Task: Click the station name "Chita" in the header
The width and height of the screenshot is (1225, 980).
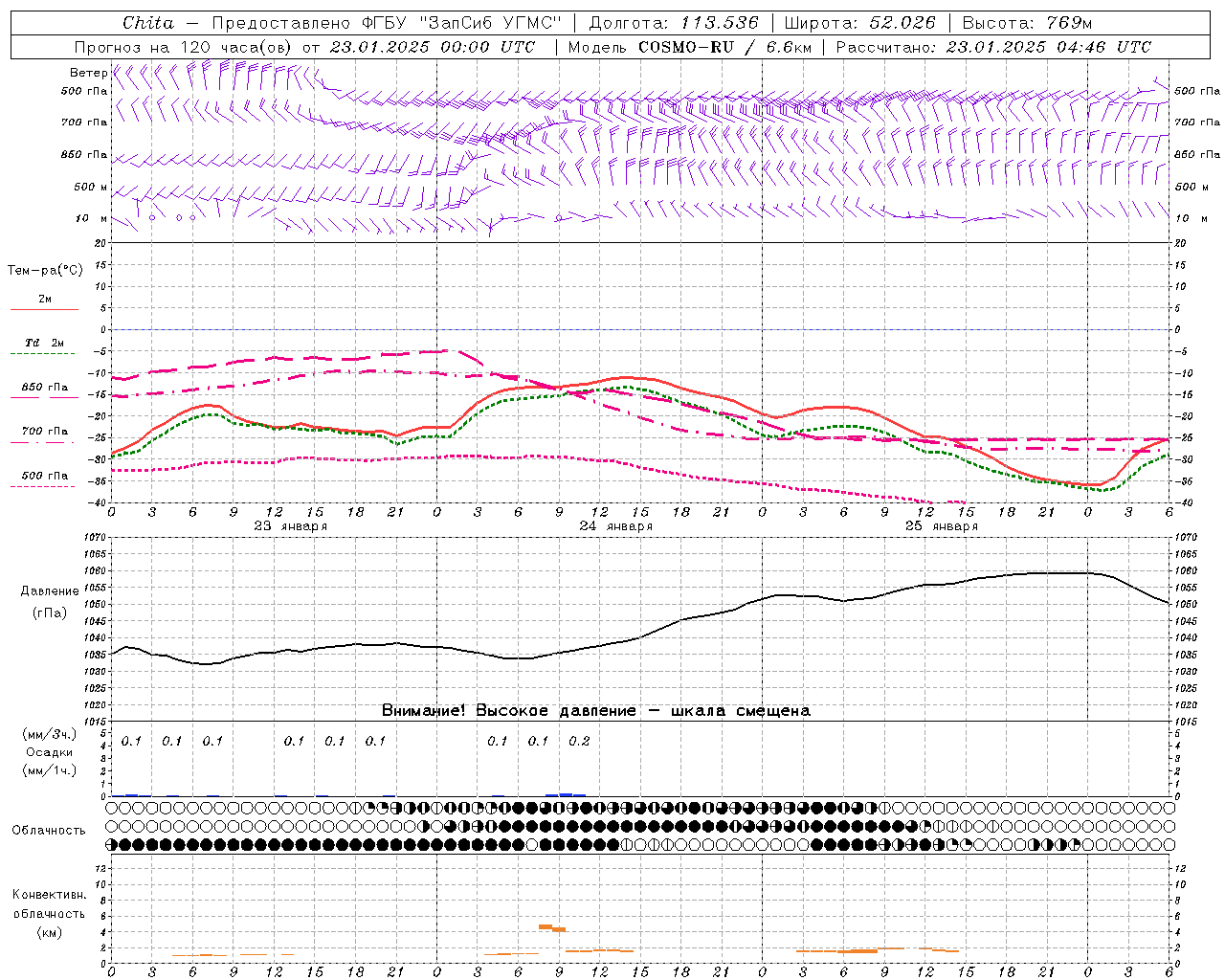Action: tap(148, 23)
